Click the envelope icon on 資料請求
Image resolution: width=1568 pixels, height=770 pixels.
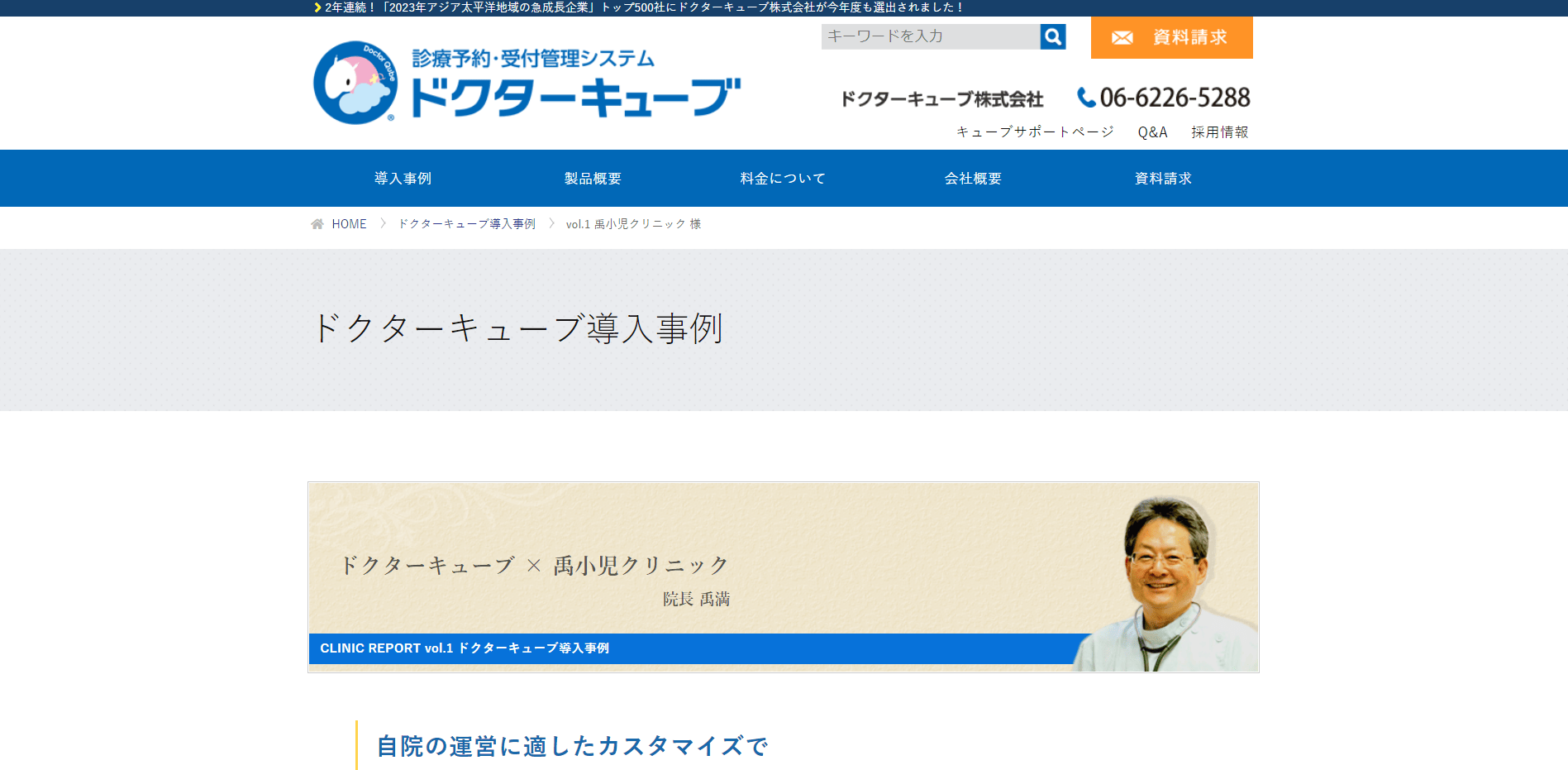click(x=1122, y=38)
